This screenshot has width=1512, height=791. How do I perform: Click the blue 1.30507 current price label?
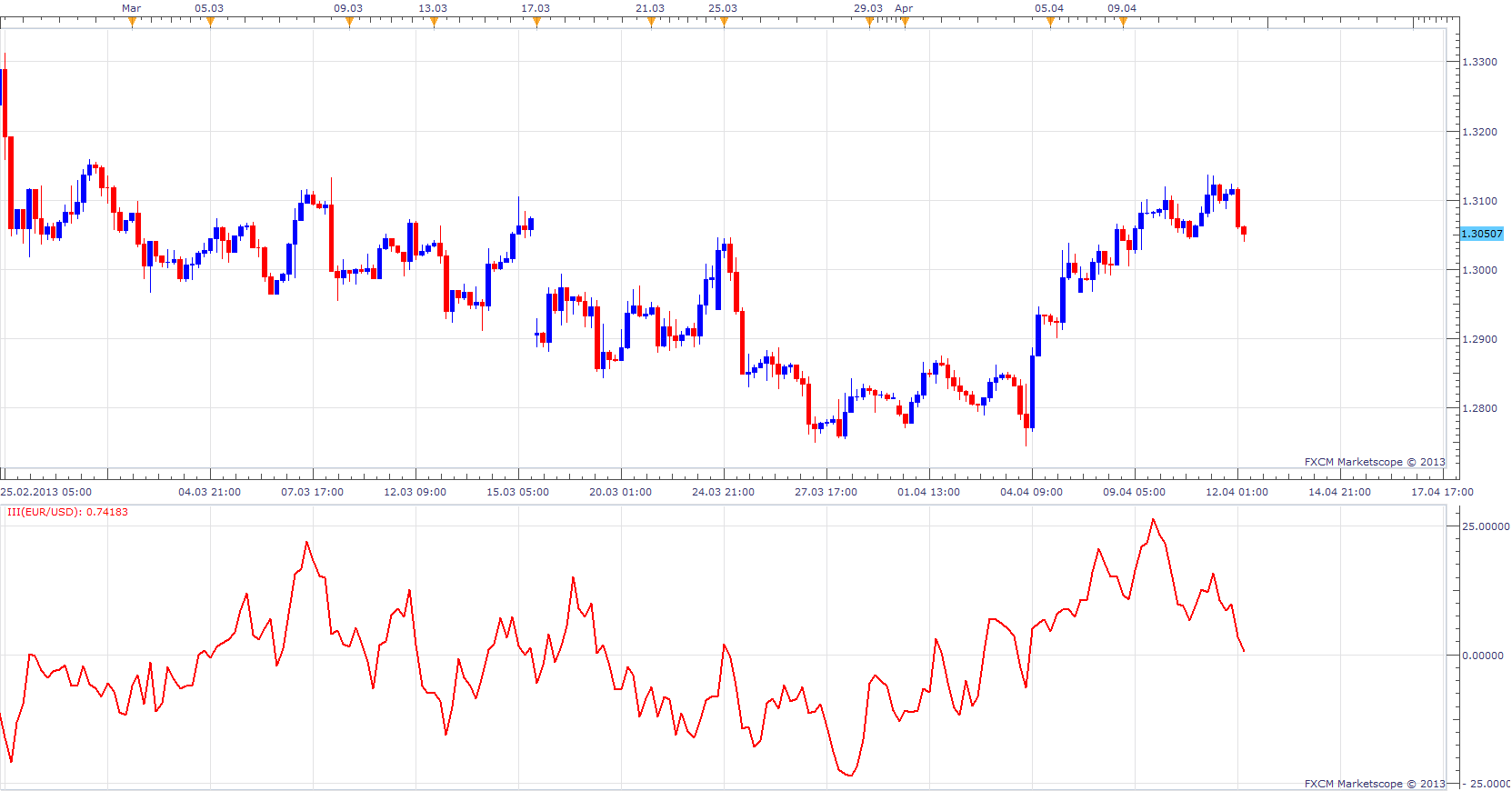pyautogui.click(x=1482, y=234)
